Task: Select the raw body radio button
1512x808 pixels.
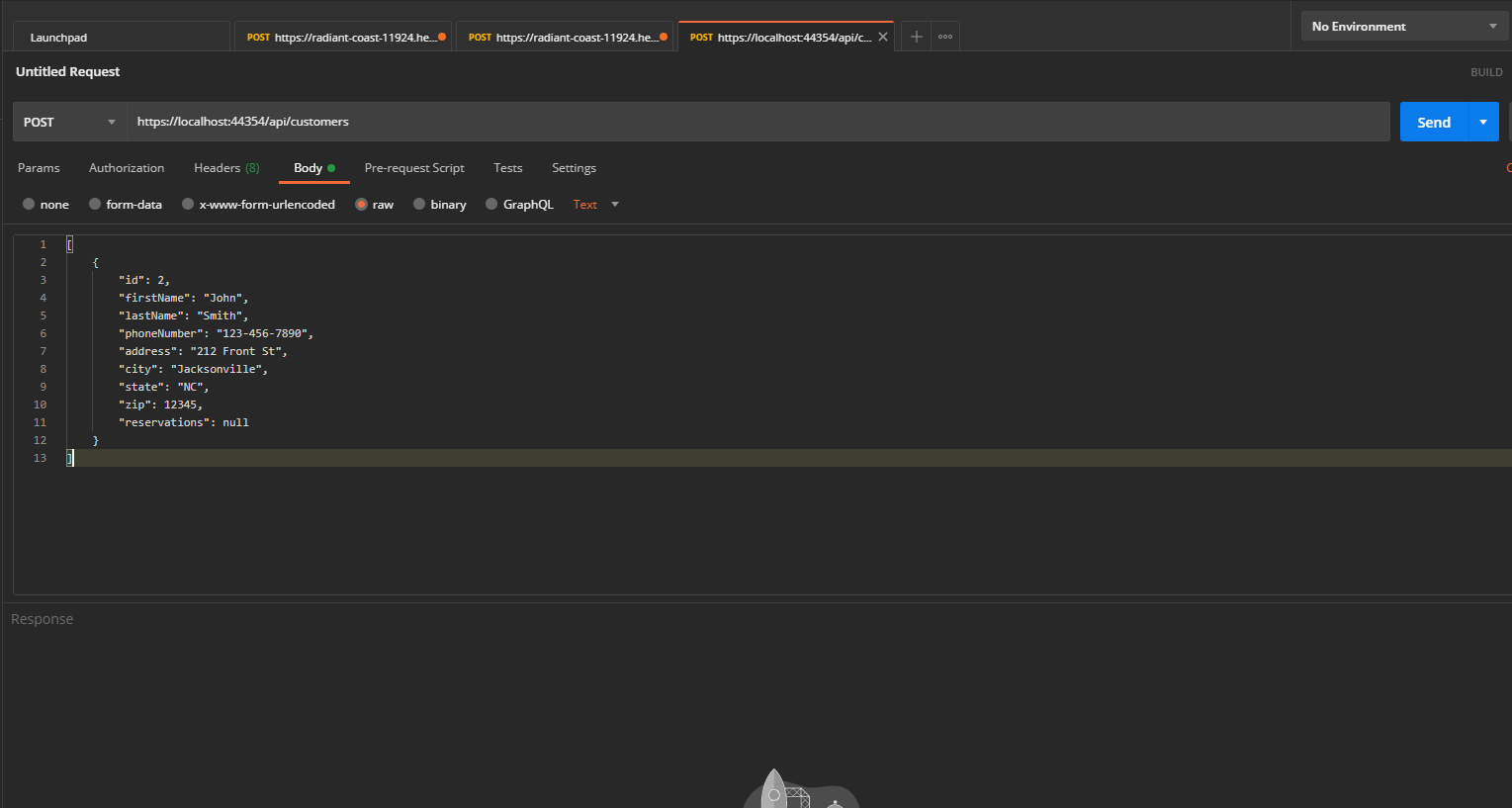Action: [361, 205]
